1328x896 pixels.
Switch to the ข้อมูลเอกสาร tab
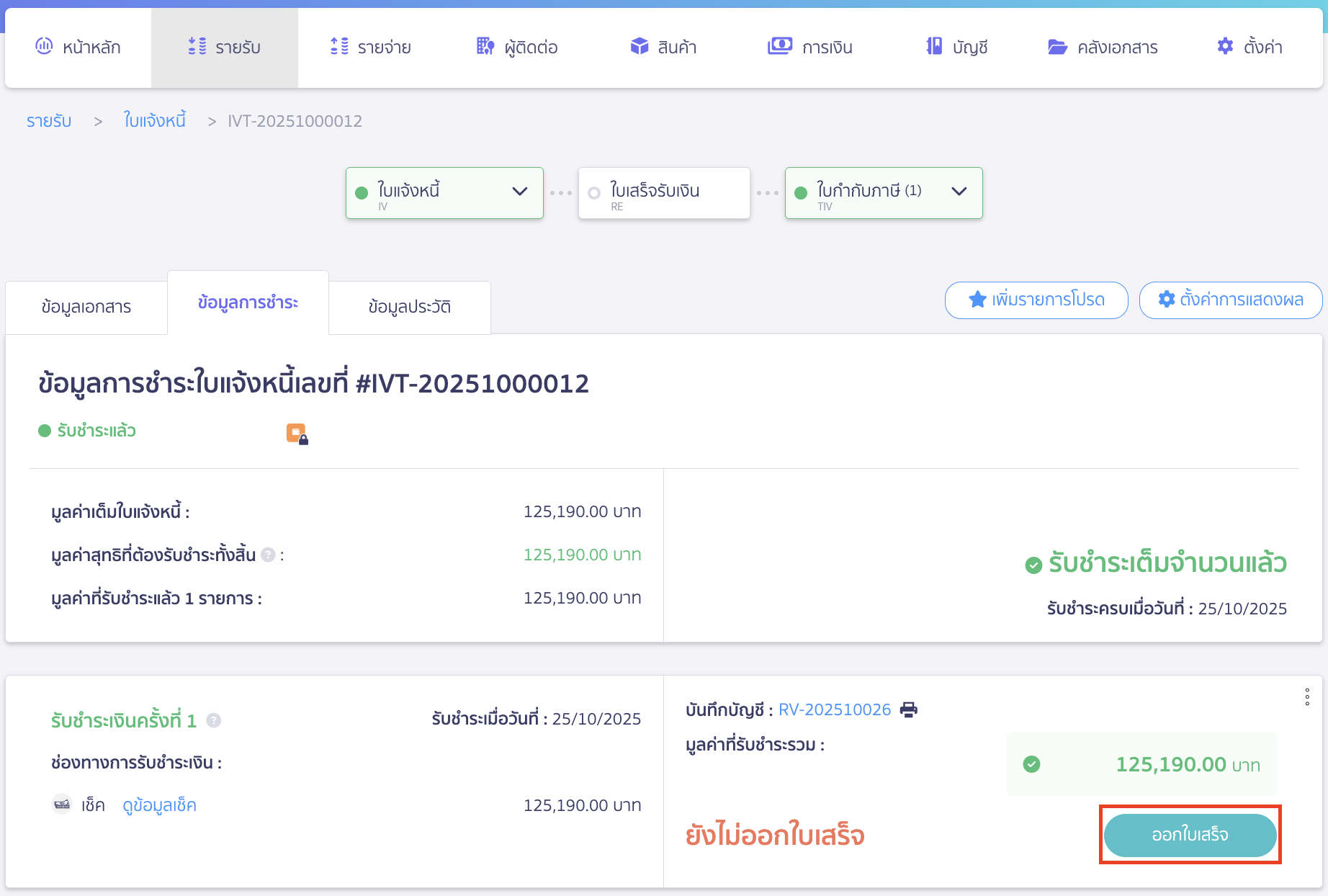[x=86, y=307]
